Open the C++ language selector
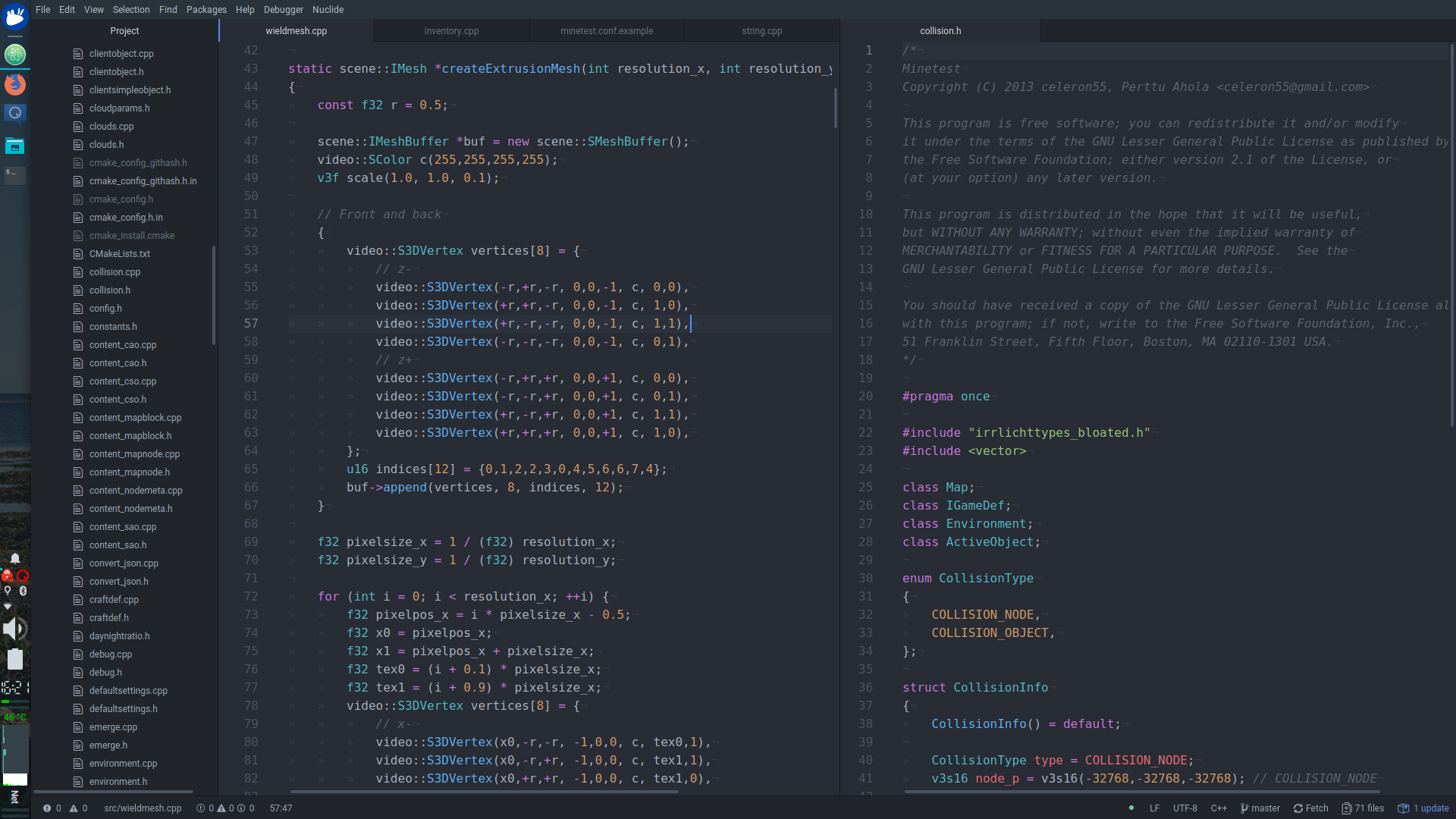The width and height of the screenshot is (1456, 819). pyautogui.click(x=1220, y=808)
